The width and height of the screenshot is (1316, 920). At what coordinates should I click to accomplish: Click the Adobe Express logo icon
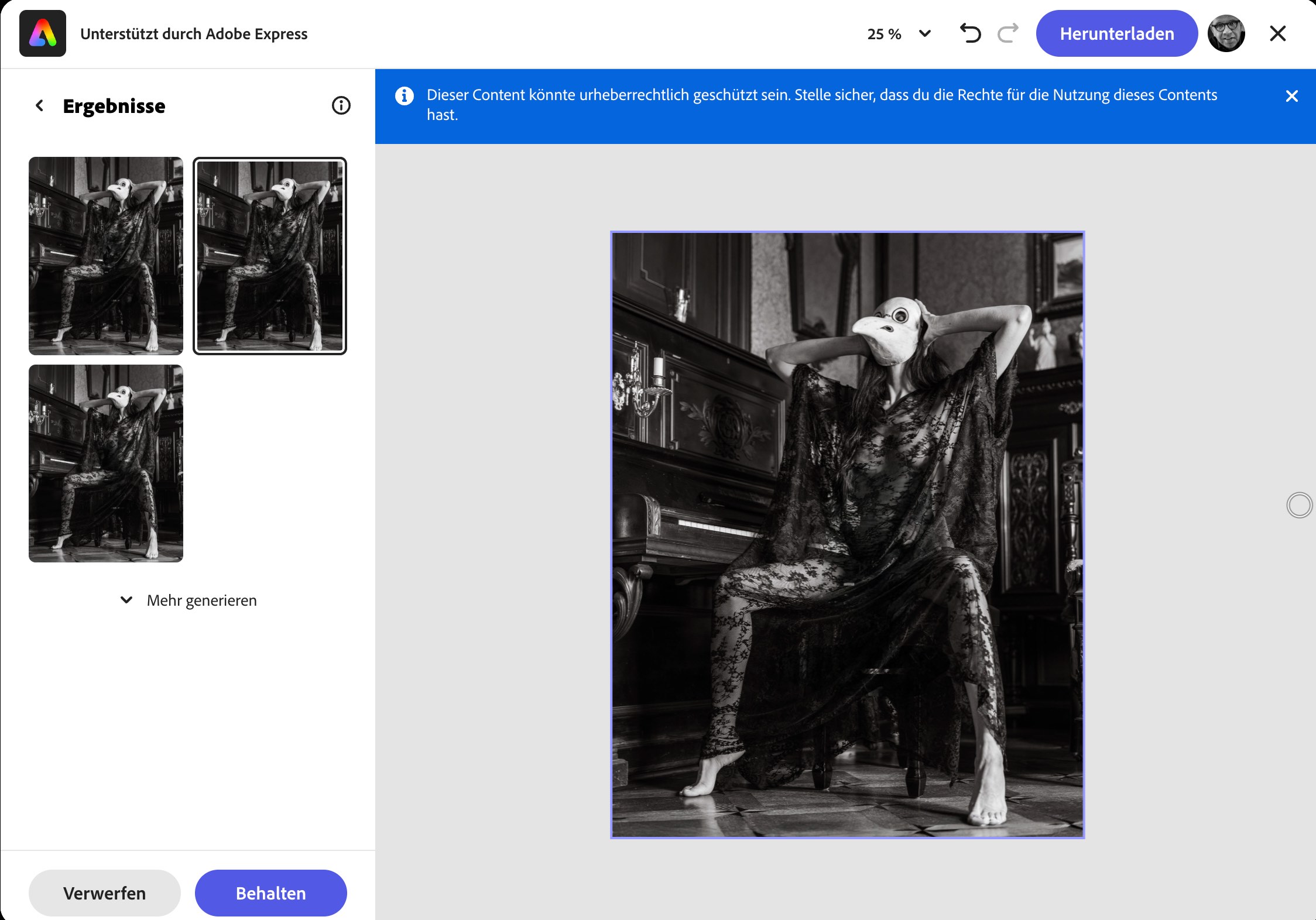tap(43, 33)
